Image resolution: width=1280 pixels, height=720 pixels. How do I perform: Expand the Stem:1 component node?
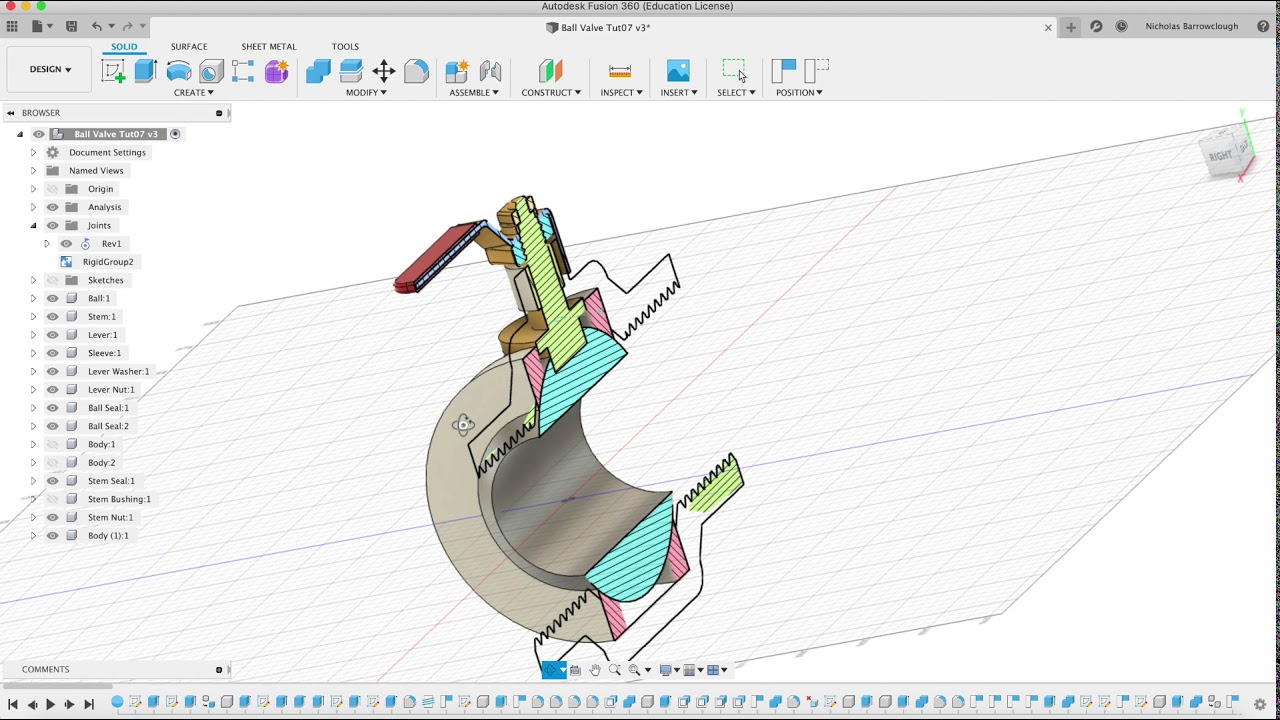[x=33, y=317]
